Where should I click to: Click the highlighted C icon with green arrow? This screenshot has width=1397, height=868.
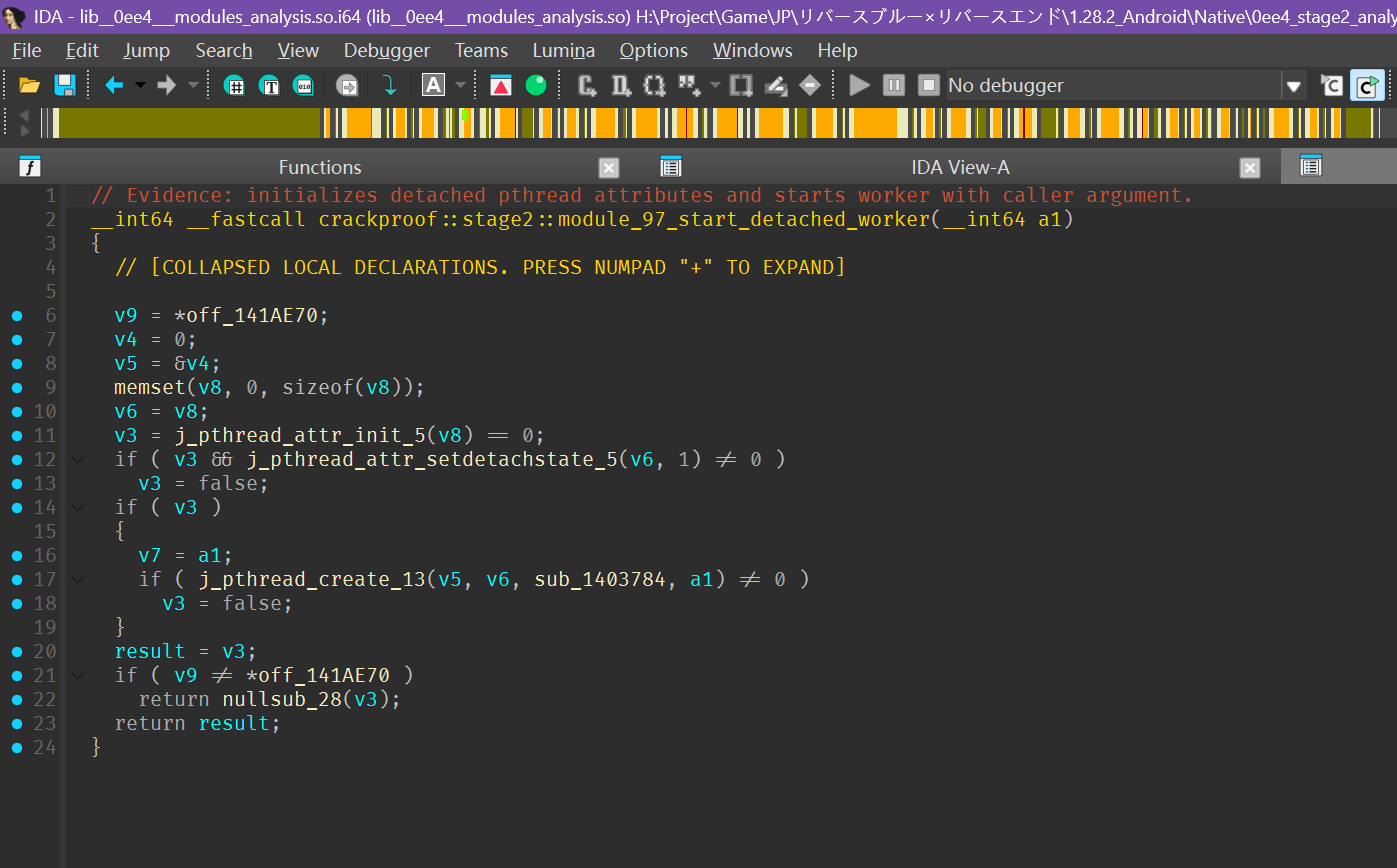1367,86
